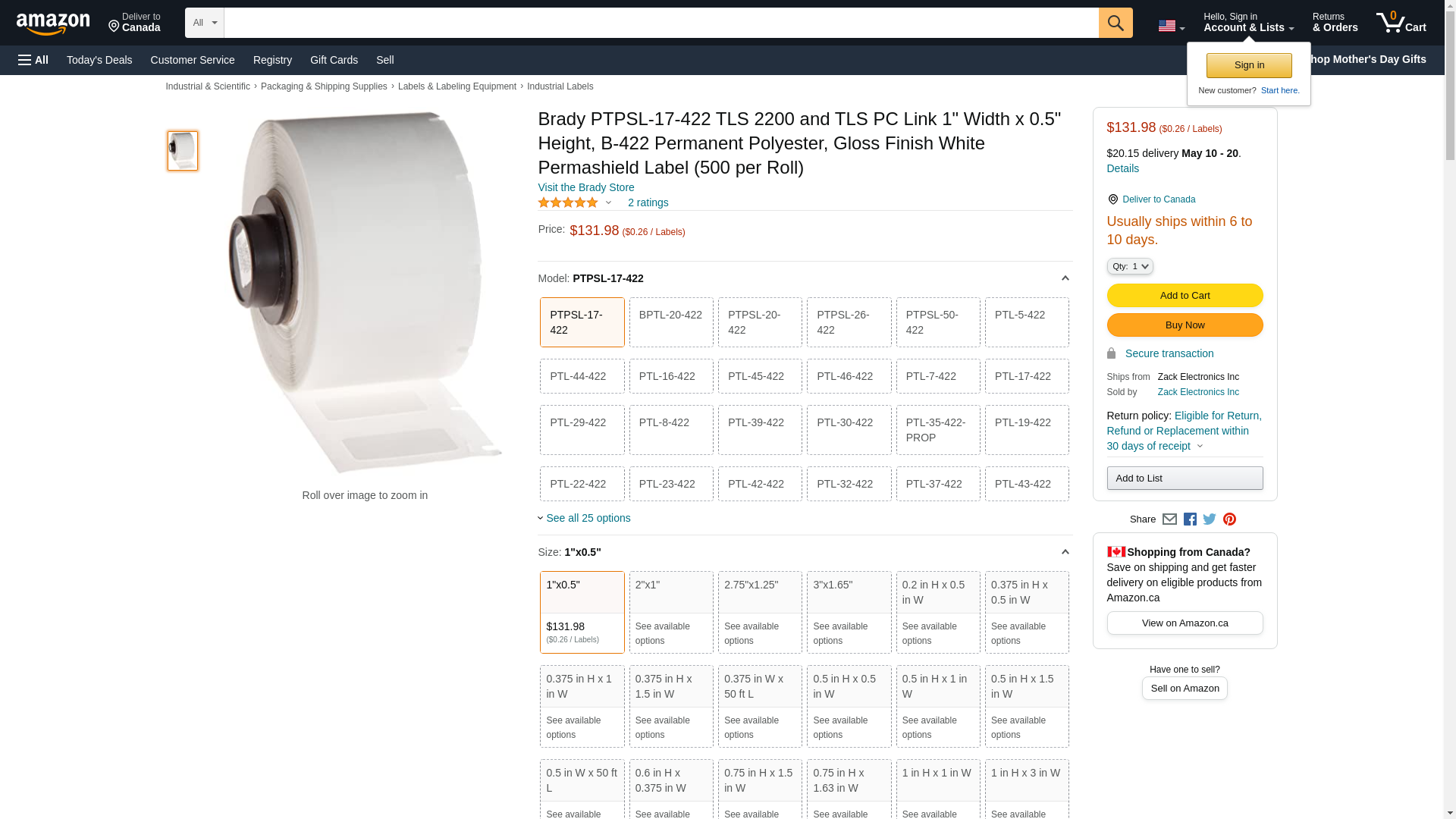
Task: Click the Add to Cart button
Action: [x=1185, y=295]
